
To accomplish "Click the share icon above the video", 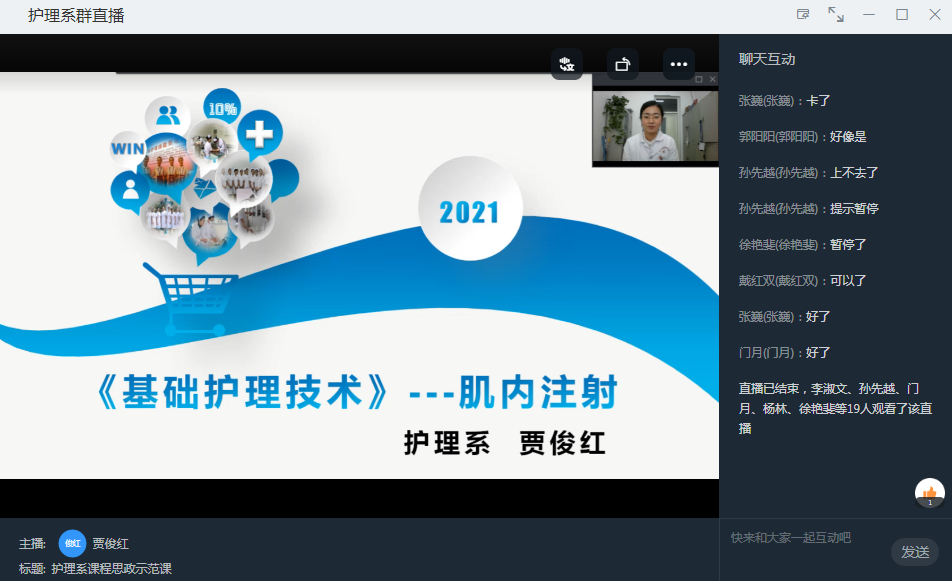I will pos(623,64).
